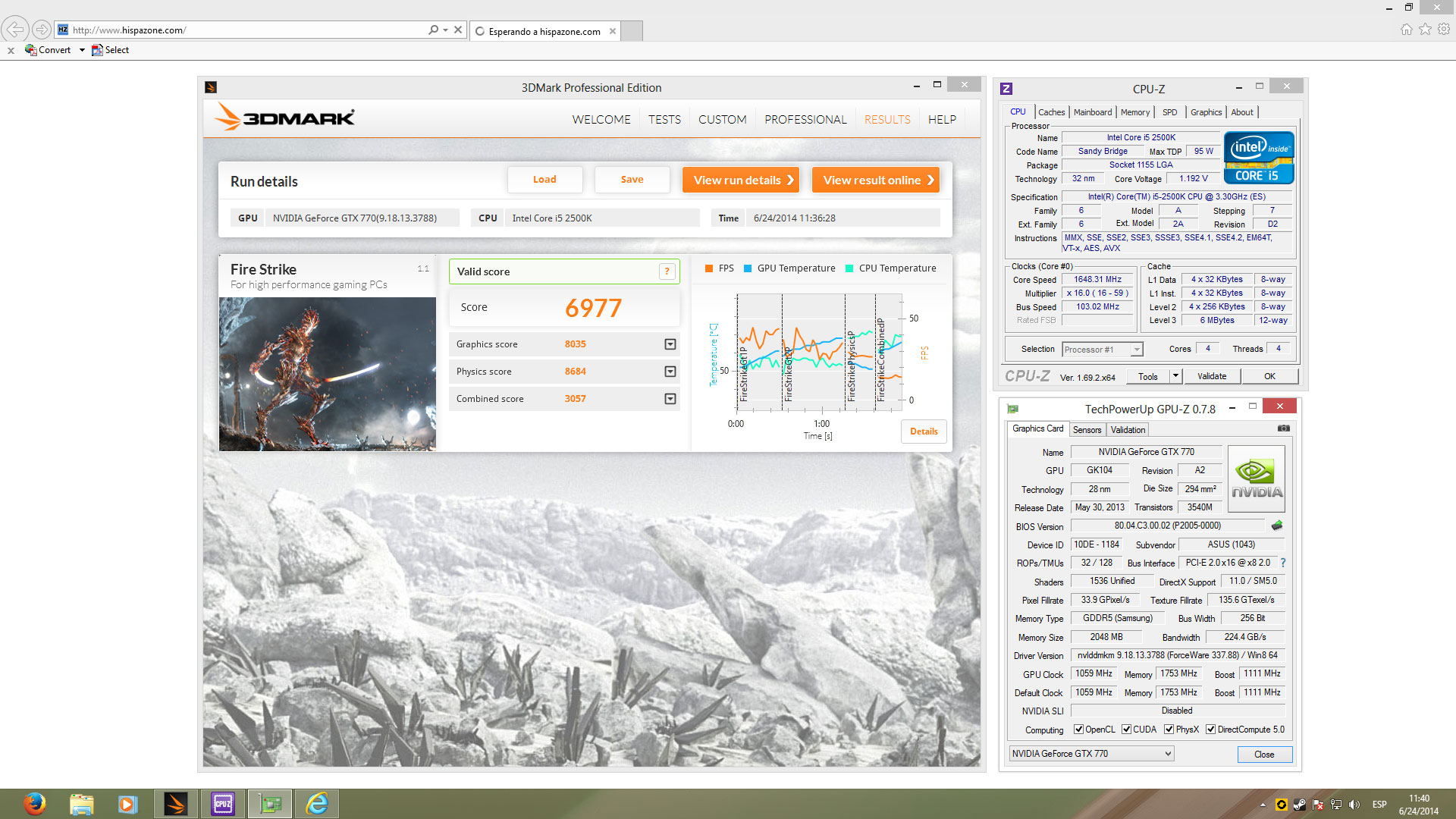Image resolution: width=1456 pixels, height=819 pixels.
Task: Click the green CPU Temperature legend swatch
Action: pyautogui.click(x=849, y=268)
